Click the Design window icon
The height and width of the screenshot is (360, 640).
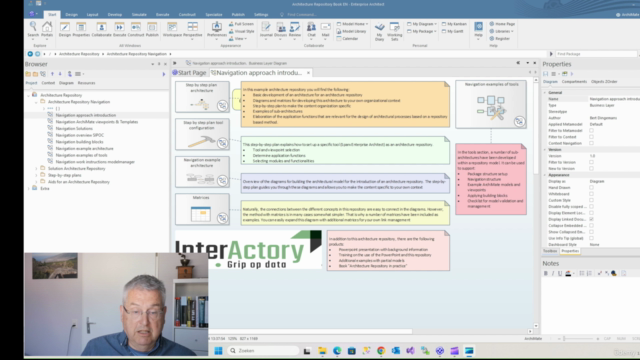click(64, 29)
